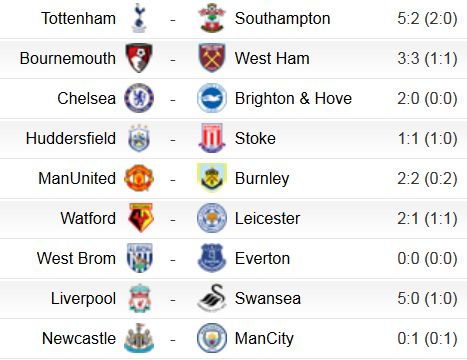
Task: Select the 0:0 (0:0) score result
Action: pos(427,258)
